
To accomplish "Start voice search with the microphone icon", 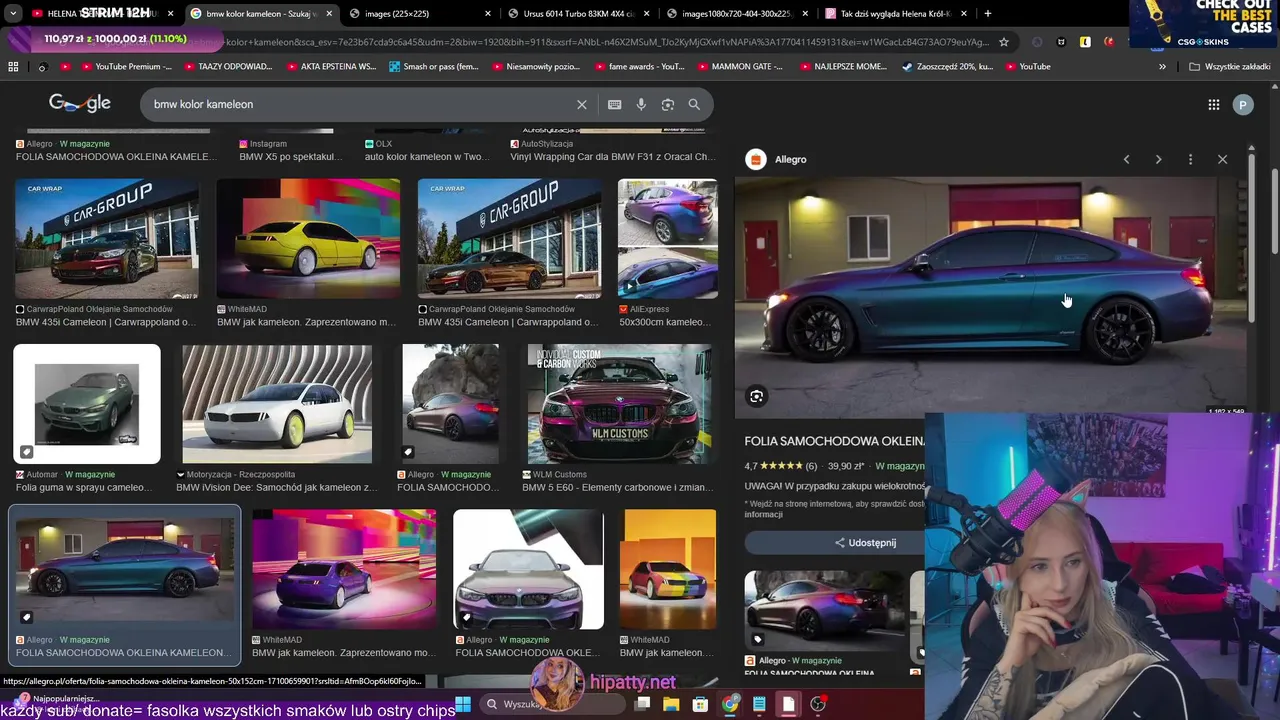I will [x=641, y=104].
